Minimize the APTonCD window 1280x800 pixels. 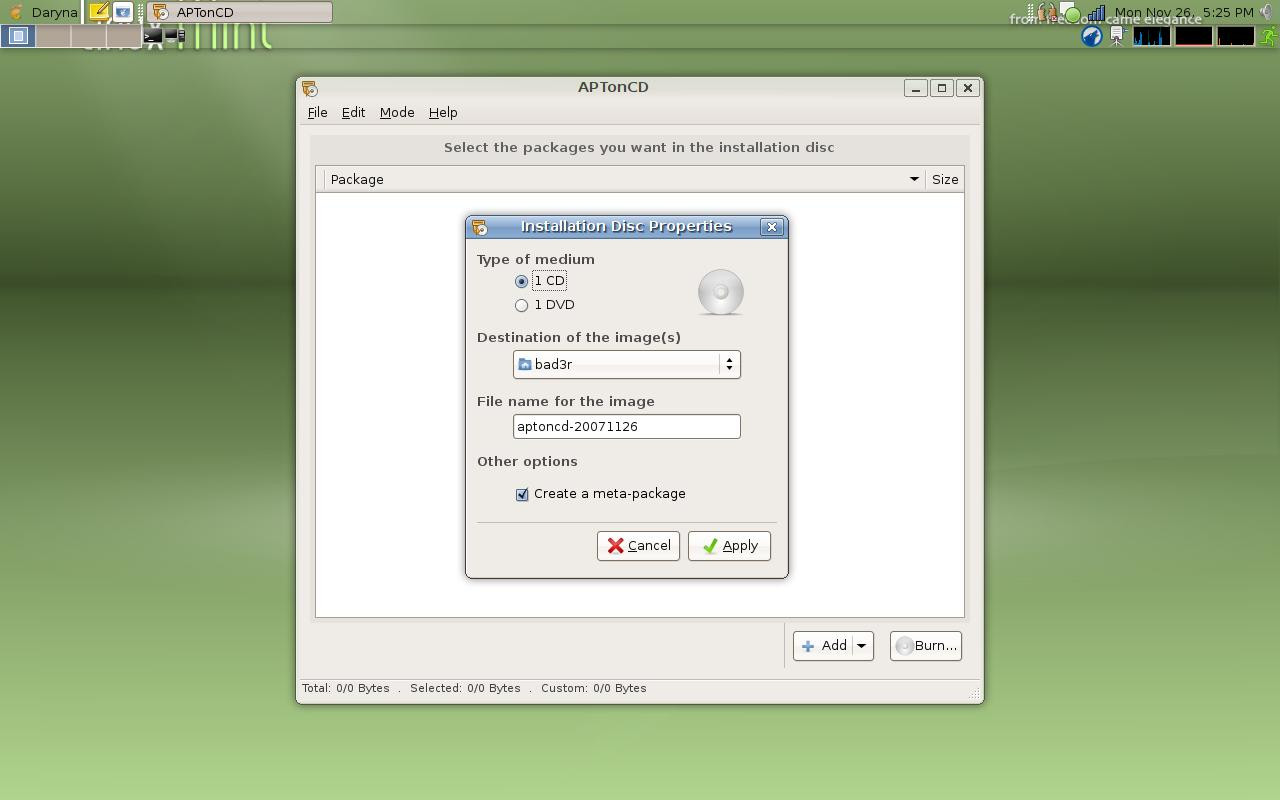[x=915, y=88]
